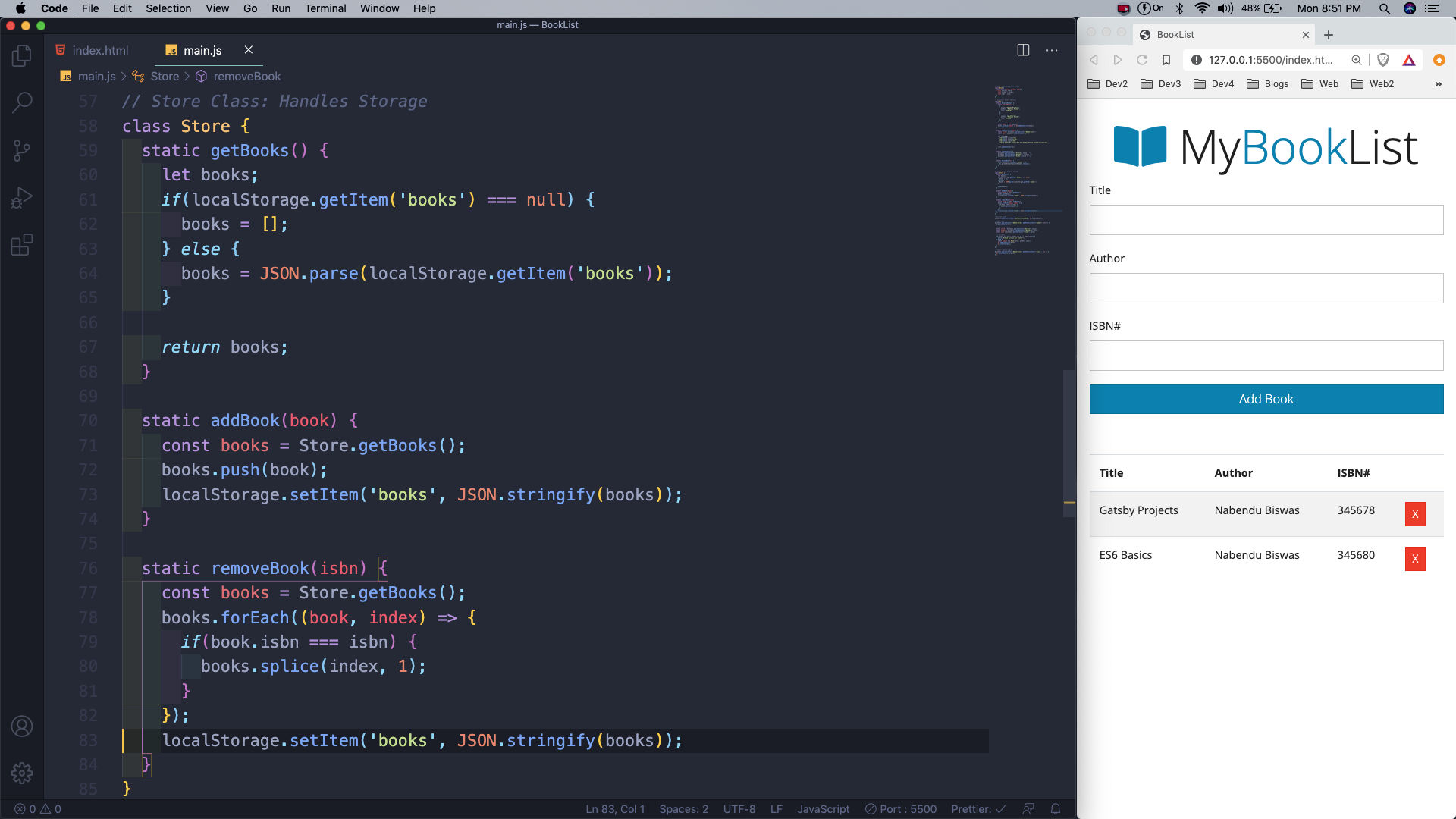This screenshot has width=1456, height=819.
Task: Close the main.js editor tab
Action: pyautogui.click(x=248, y=50)
